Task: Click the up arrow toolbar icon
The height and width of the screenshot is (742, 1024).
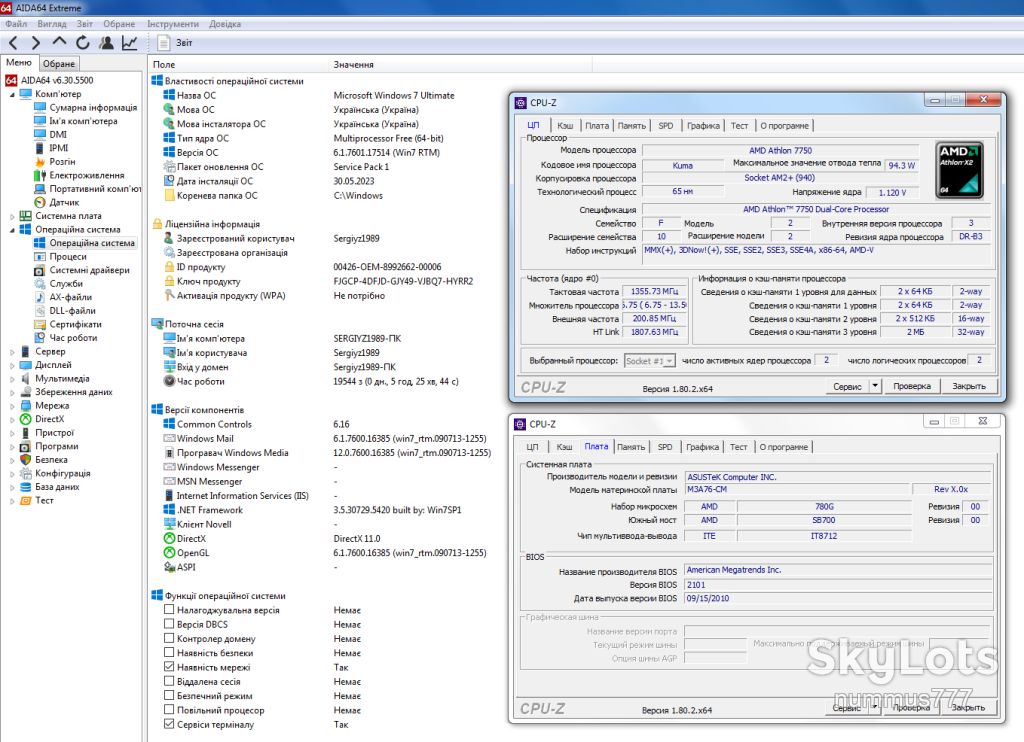Action: [59, 42]
